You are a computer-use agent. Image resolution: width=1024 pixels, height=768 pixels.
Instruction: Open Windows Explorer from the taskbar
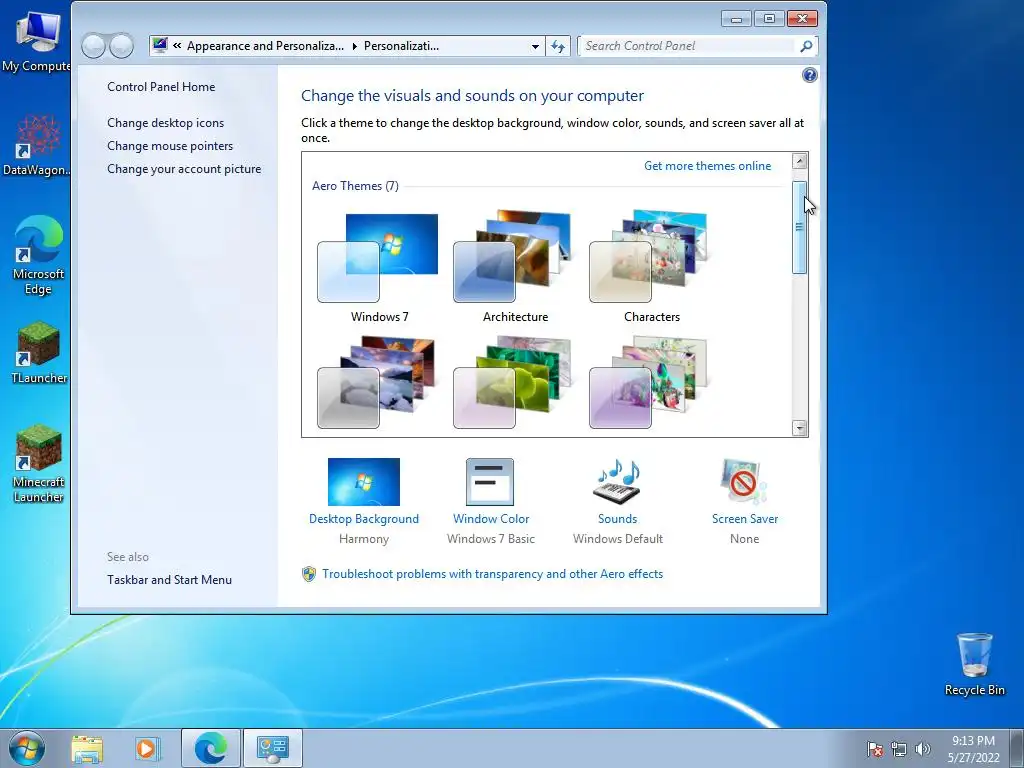(87, 748)
